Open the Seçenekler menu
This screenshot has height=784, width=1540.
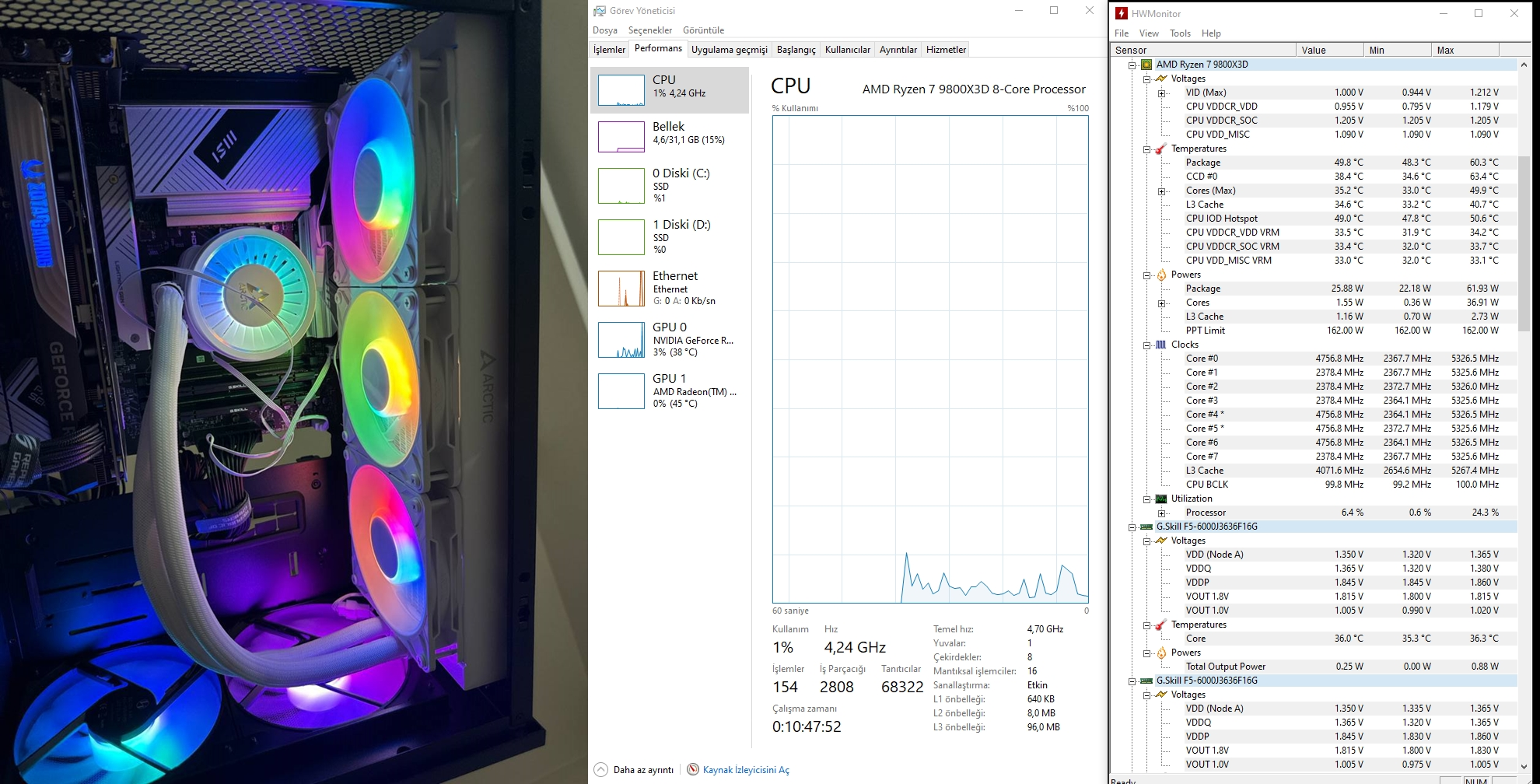coord(650,30)
